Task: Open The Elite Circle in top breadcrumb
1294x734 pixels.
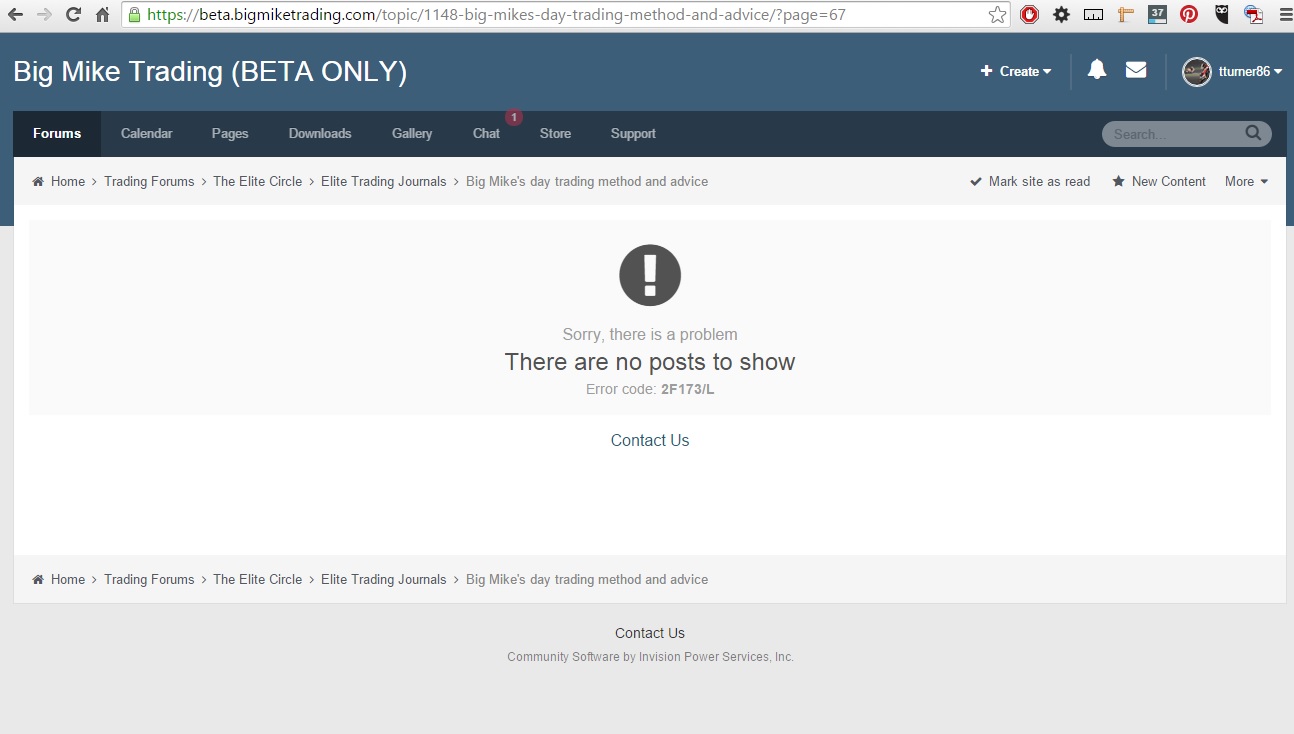Action: point(257,182)
